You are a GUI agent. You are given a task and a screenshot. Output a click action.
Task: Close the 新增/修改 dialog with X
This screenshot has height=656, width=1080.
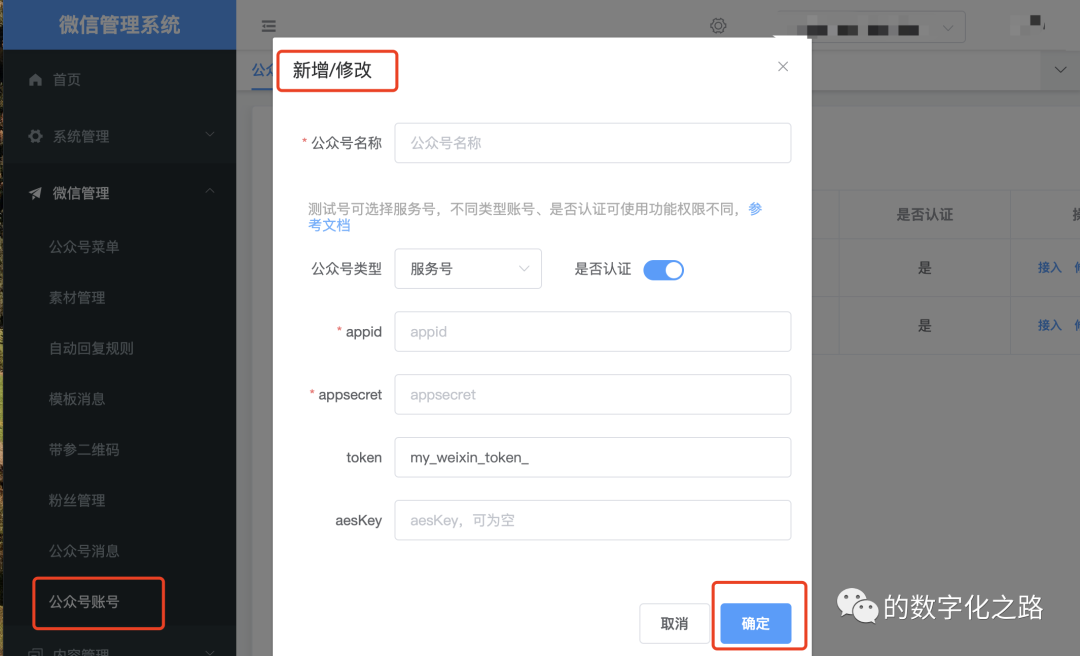coord(782,66)
